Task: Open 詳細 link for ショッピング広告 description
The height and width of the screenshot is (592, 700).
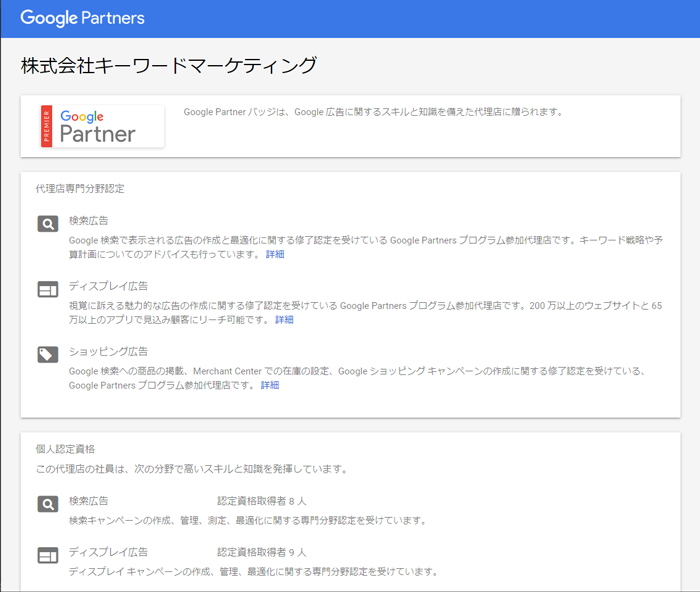Action: (x=270, y=385)
